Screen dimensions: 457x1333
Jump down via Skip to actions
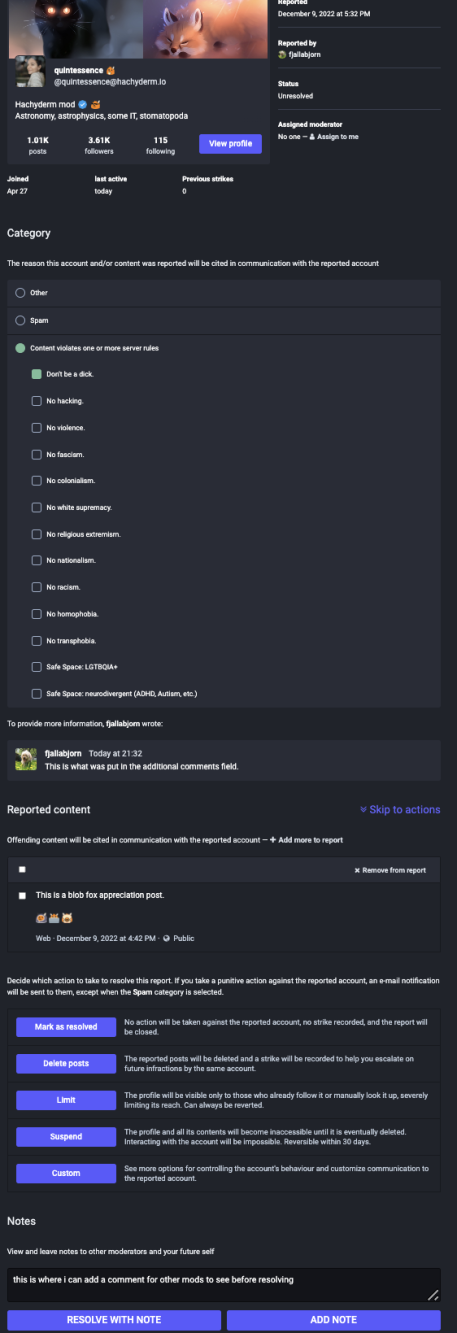400,809
